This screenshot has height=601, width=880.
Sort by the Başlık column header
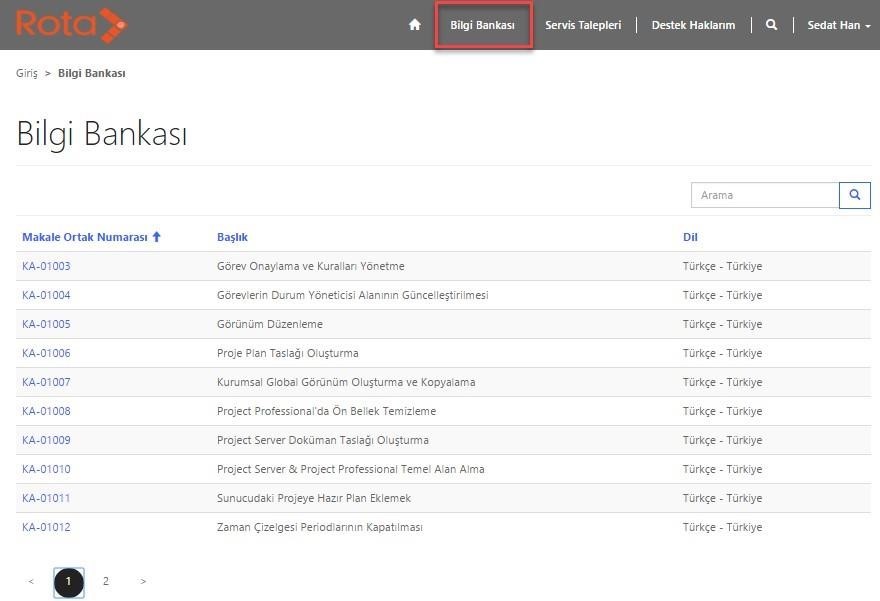click(232, 237)
